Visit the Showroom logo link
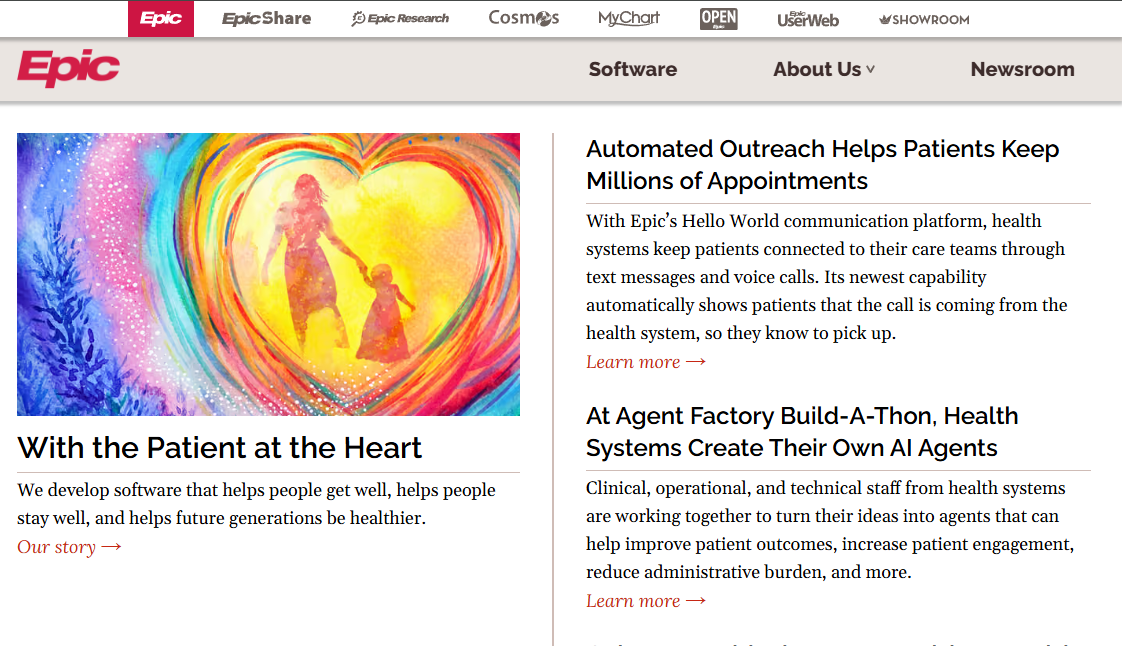This screenshot has height=646, width=1122. [x=924, y=19]
